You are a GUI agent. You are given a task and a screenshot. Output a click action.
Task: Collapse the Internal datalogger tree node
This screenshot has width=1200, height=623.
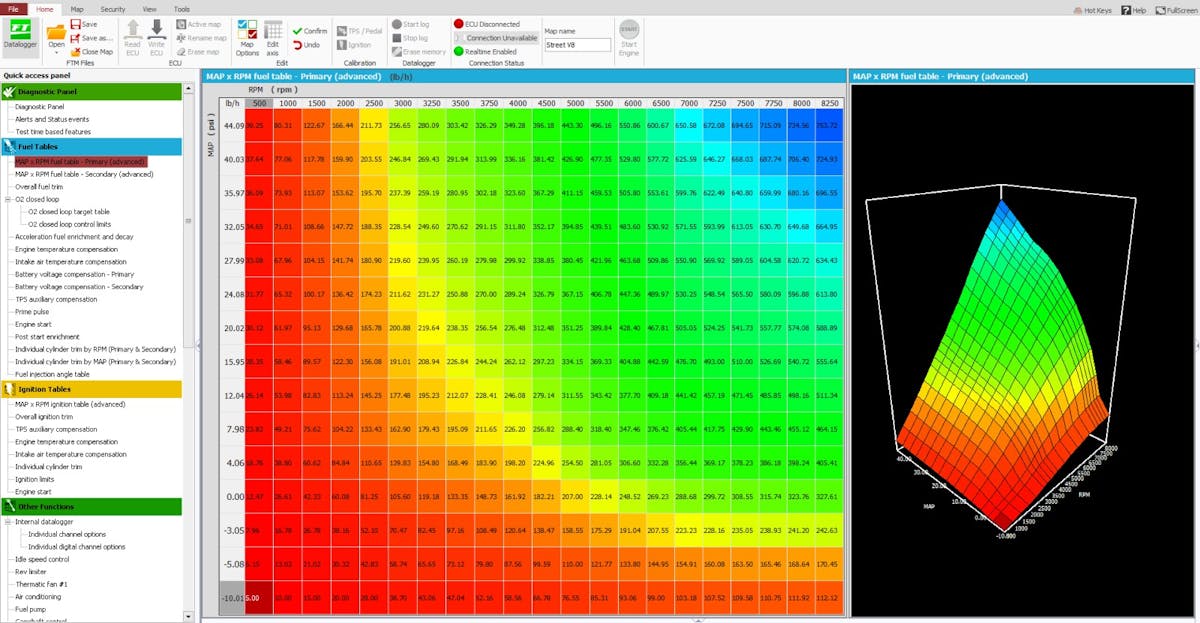(x=8, y=522)
